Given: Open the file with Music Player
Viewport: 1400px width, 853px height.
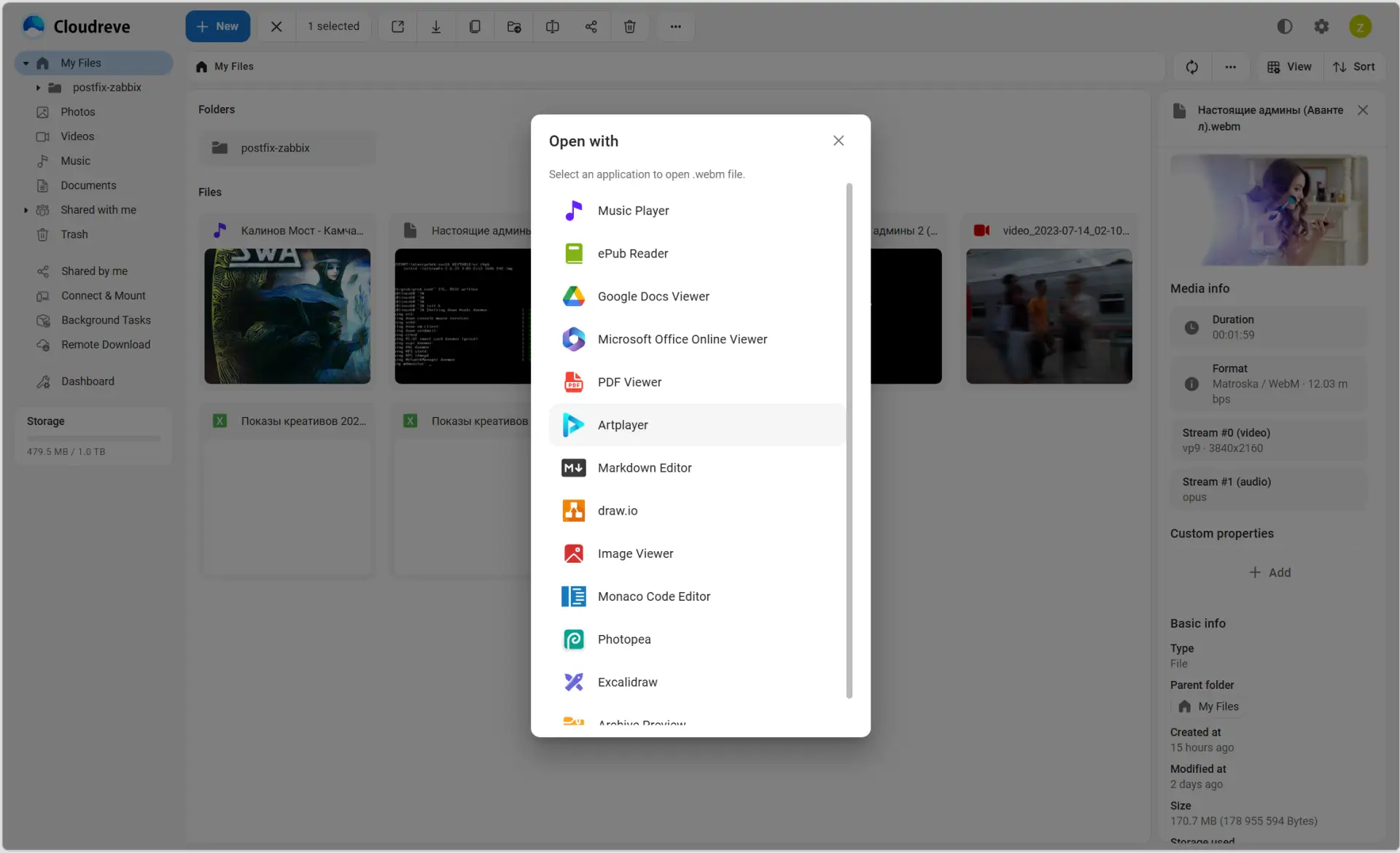Looking at the screenshot, I should 697,211.
